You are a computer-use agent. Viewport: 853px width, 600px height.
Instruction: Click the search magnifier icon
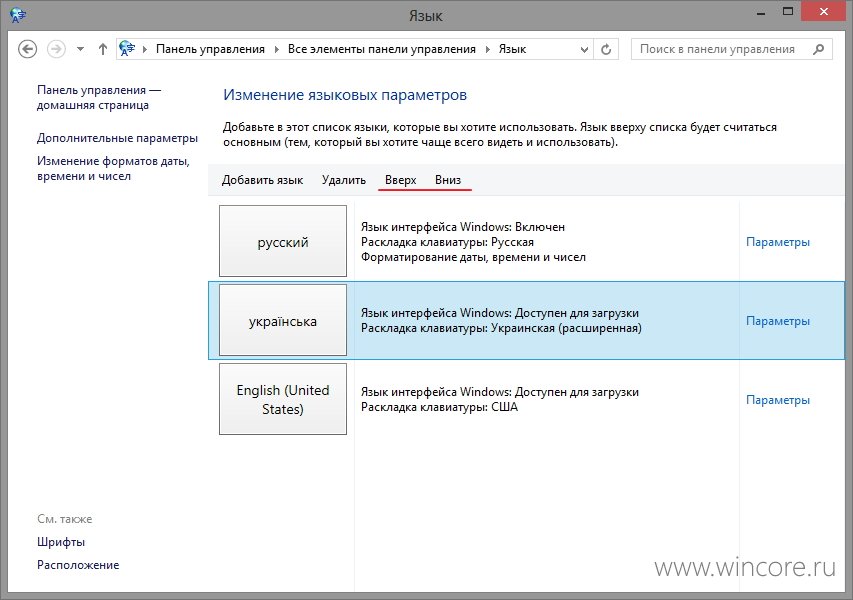coord(819,49)
